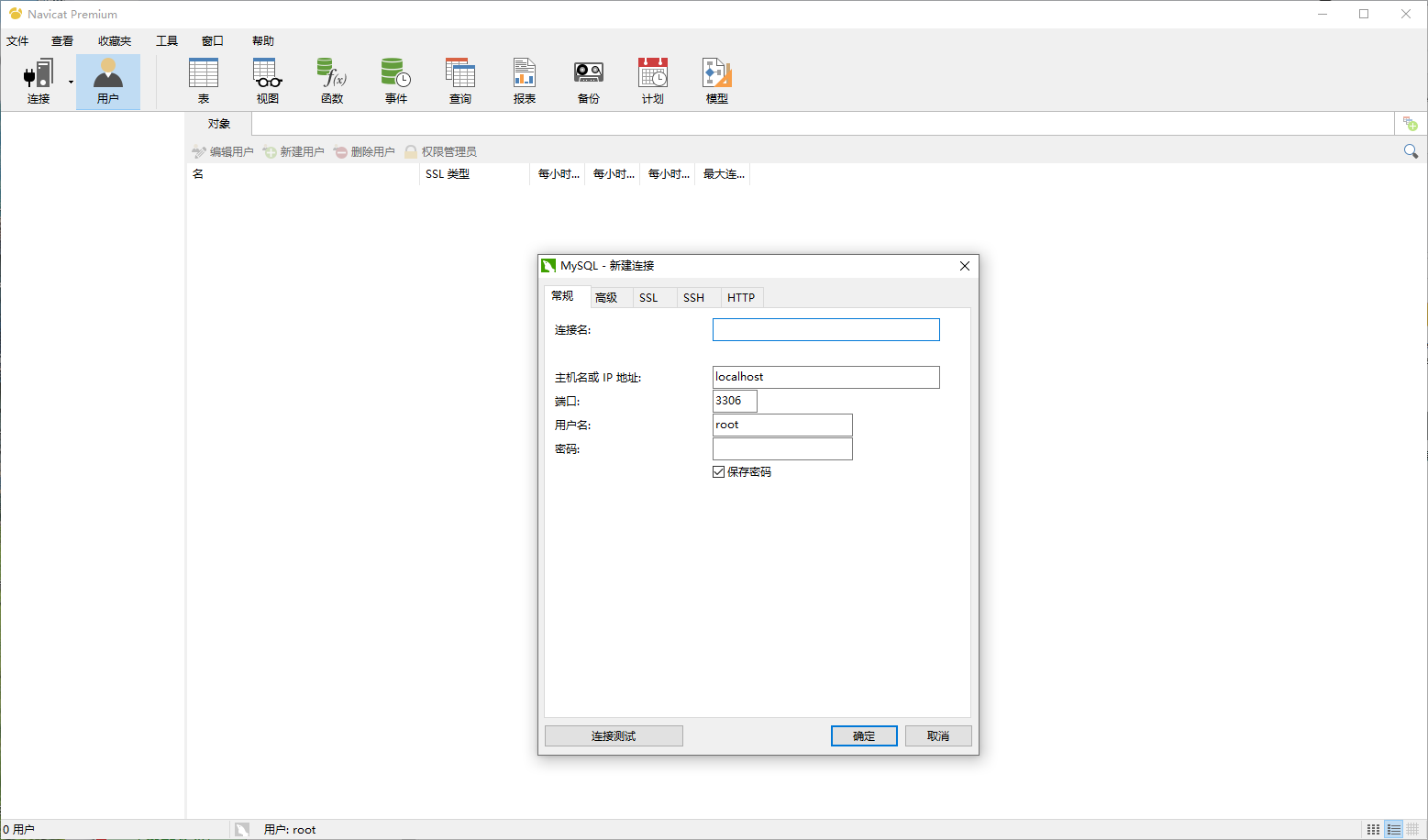Click the Password (密码) input field
Viewport: 1428px width, 840px height.
click(782, 449)
